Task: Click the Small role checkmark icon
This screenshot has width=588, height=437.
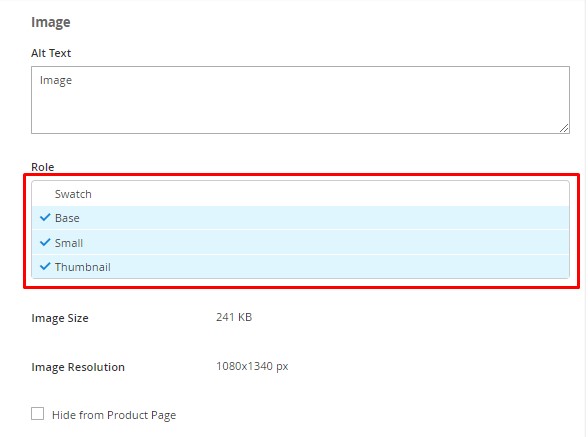Action: [x=45, y=242]
